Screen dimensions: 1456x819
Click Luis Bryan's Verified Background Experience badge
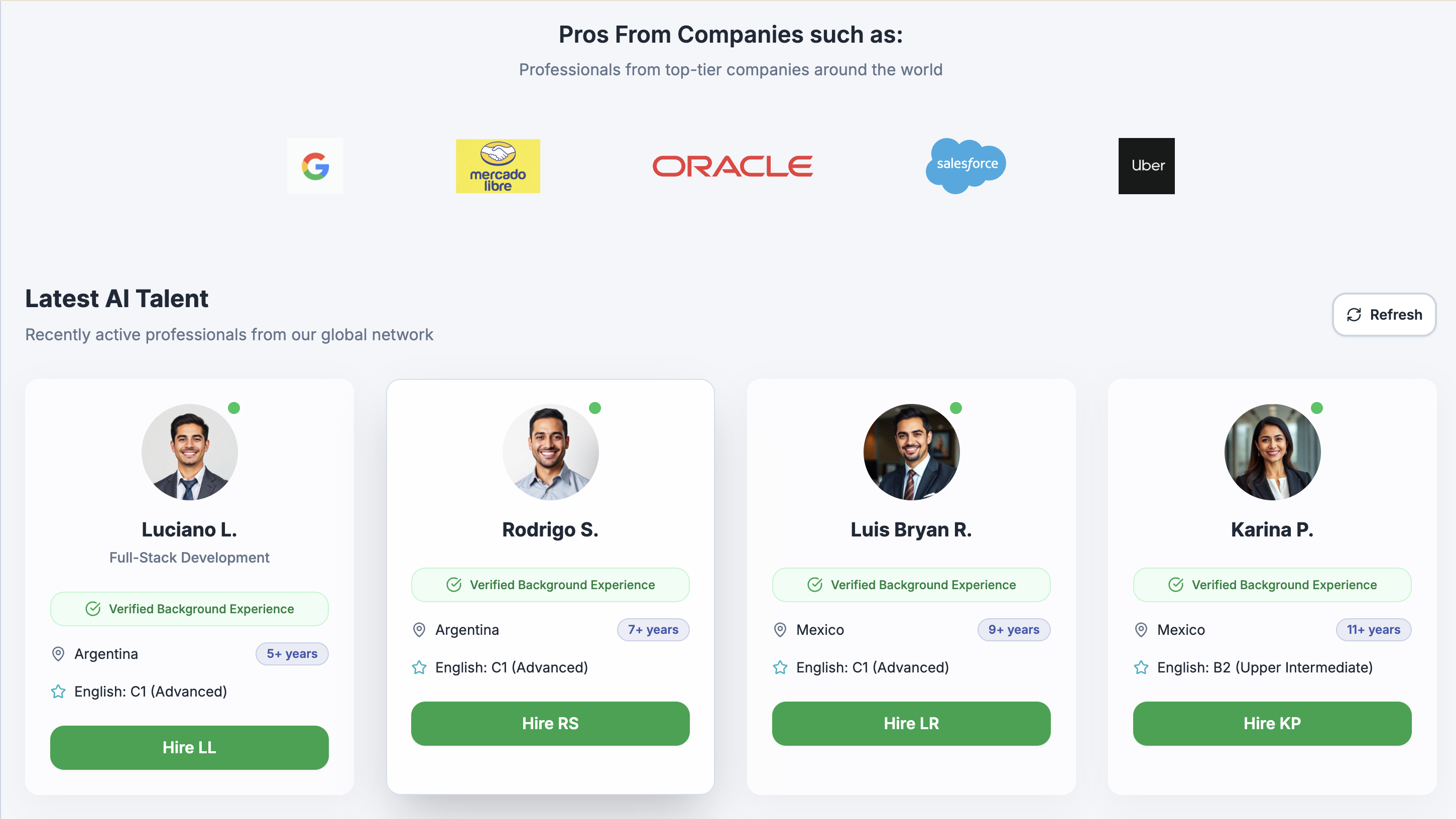(x=911, y=585)
